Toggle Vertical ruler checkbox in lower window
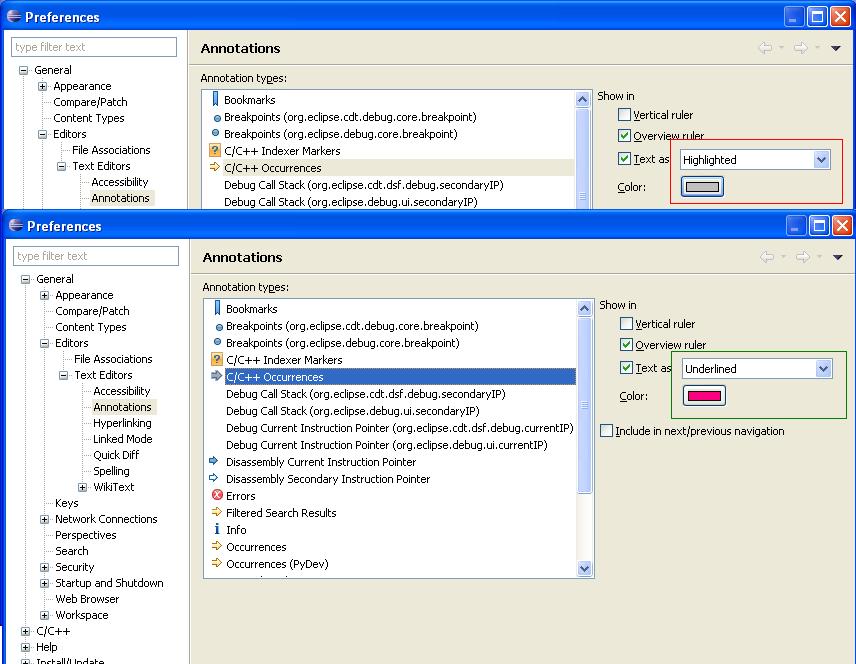 [626, 324]
